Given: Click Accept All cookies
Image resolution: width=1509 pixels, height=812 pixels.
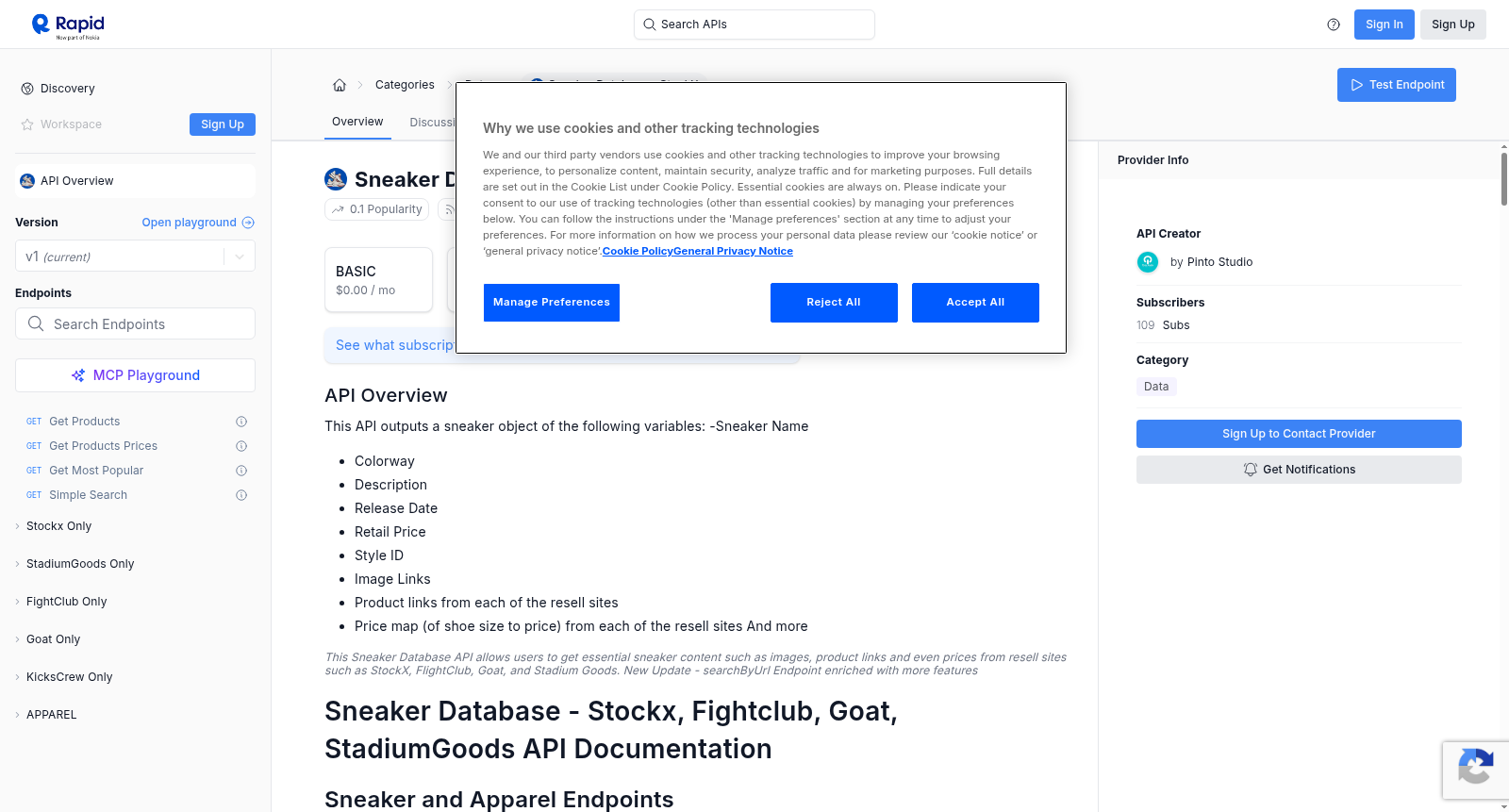Looking at the screenshot, I should tap(975, 303).
